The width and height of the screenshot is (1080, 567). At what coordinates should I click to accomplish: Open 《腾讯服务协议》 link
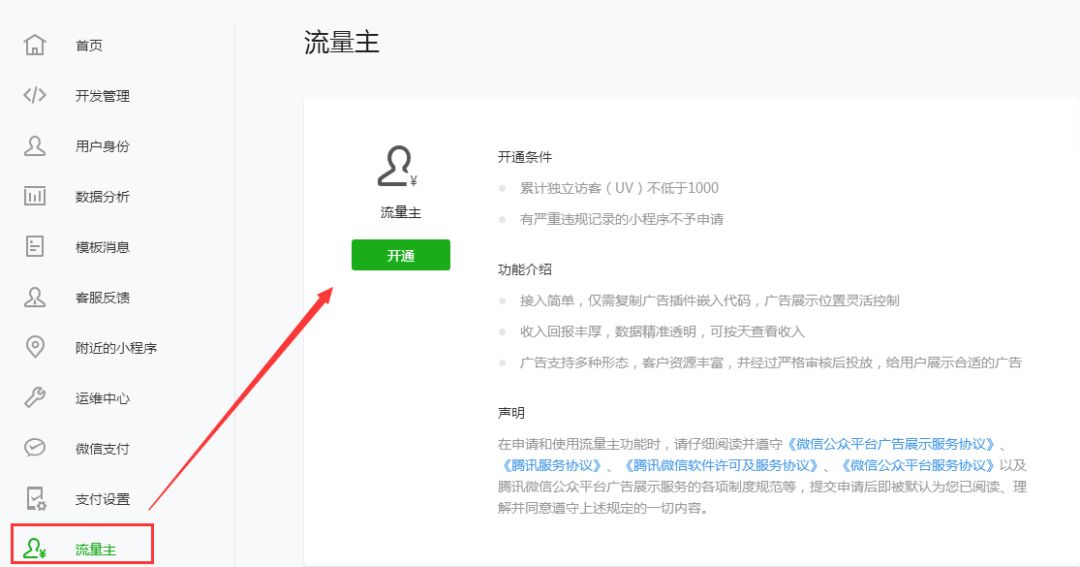pyautogui.click(x=552, y=465)
